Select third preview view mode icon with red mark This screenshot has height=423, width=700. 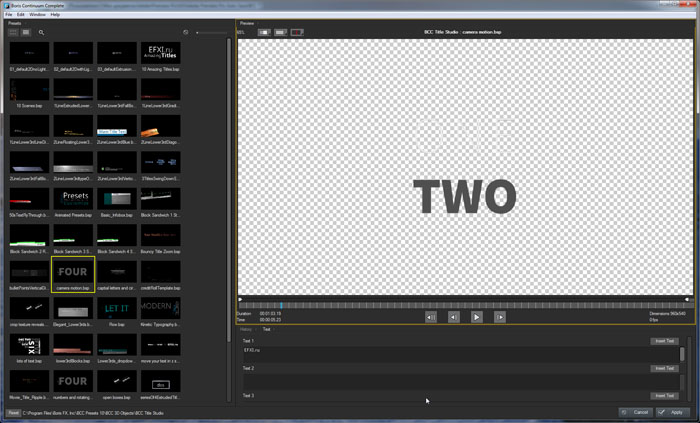tap(297, 33)
